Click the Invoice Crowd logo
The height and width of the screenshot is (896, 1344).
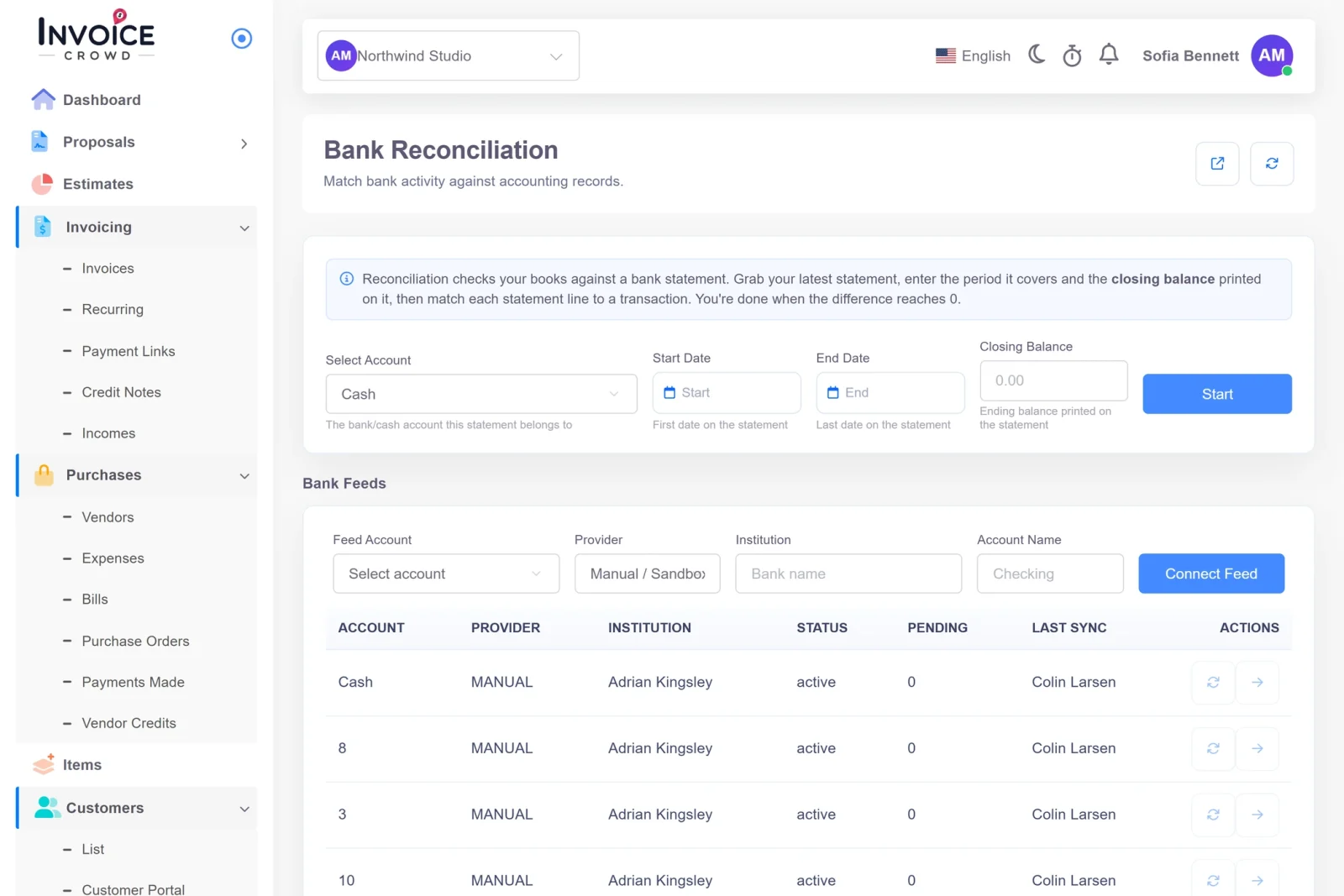(x=96, y=34)
